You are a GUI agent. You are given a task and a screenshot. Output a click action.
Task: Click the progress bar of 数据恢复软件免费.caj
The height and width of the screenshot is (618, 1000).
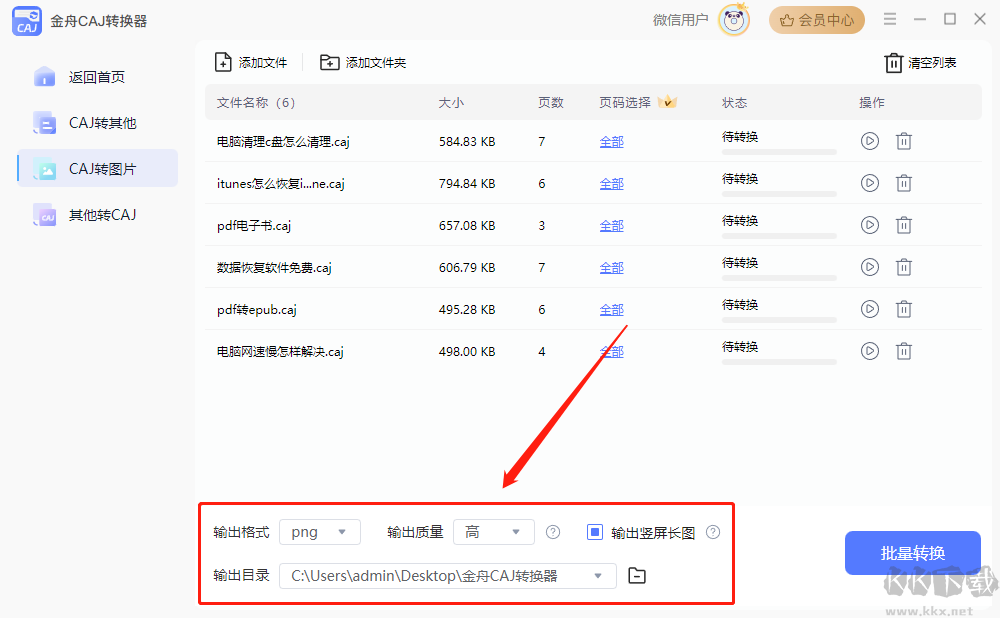pos(779,278)
